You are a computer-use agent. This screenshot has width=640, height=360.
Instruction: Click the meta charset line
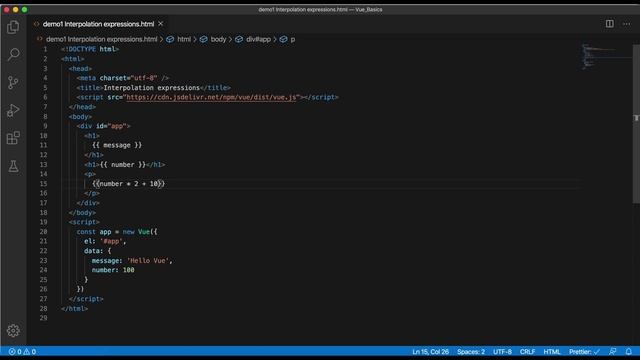coord(122,78)
